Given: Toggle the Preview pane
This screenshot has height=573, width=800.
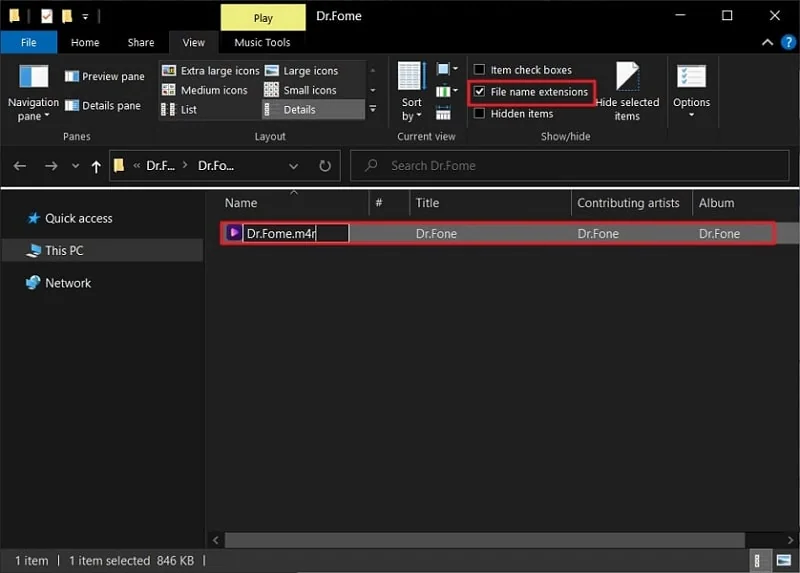Looking at the screenshot, I should click(x=105, y=77).
